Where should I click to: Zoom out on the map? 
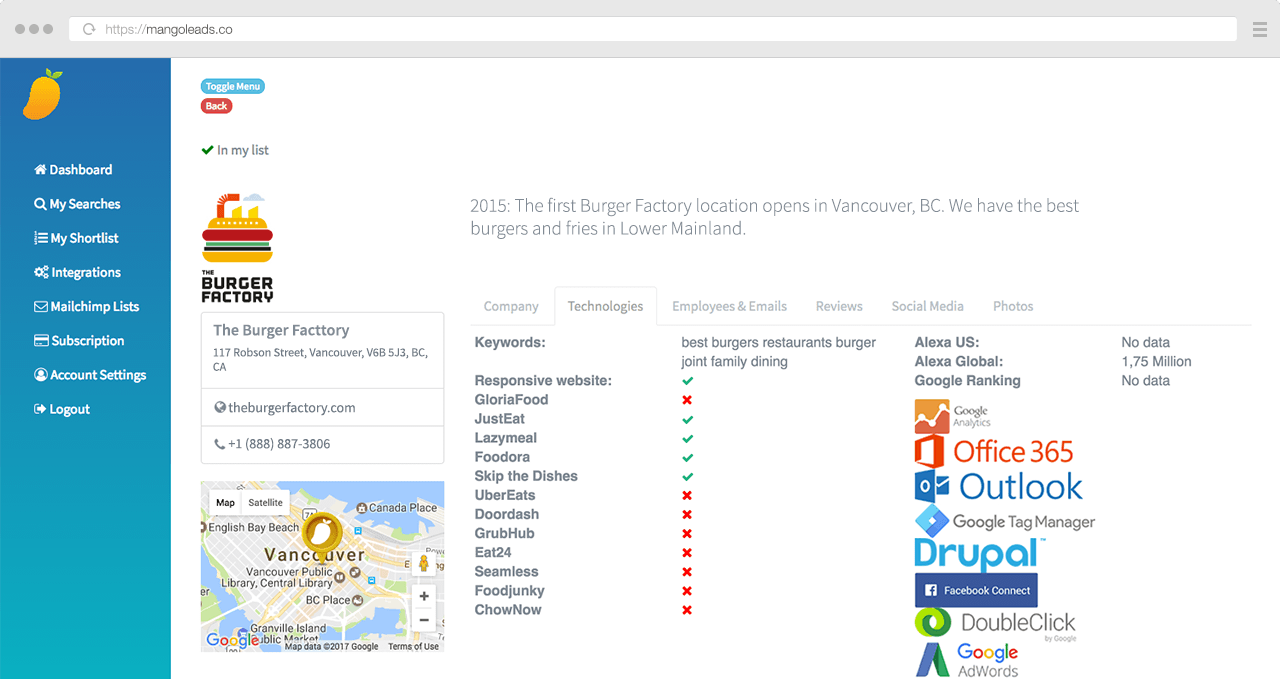tap(424, 620)
